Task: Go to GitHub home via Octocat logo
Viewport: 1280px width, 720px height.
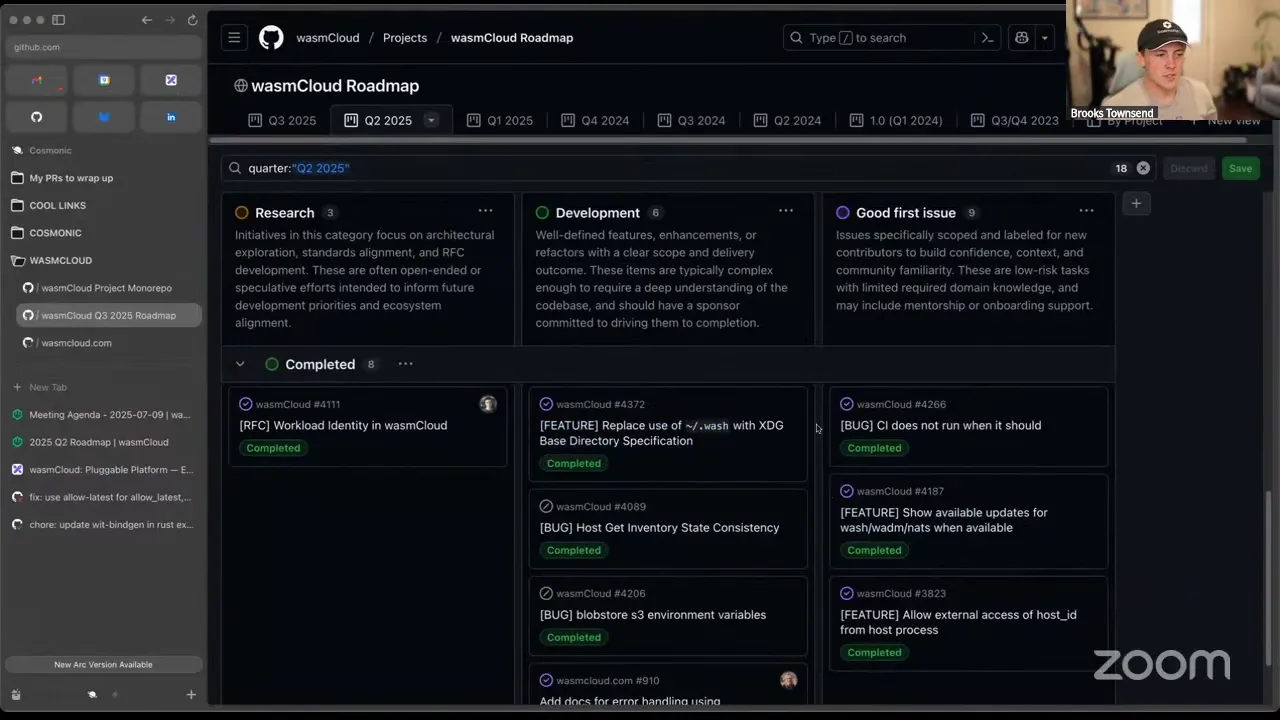Action: (x=271, y=38)
